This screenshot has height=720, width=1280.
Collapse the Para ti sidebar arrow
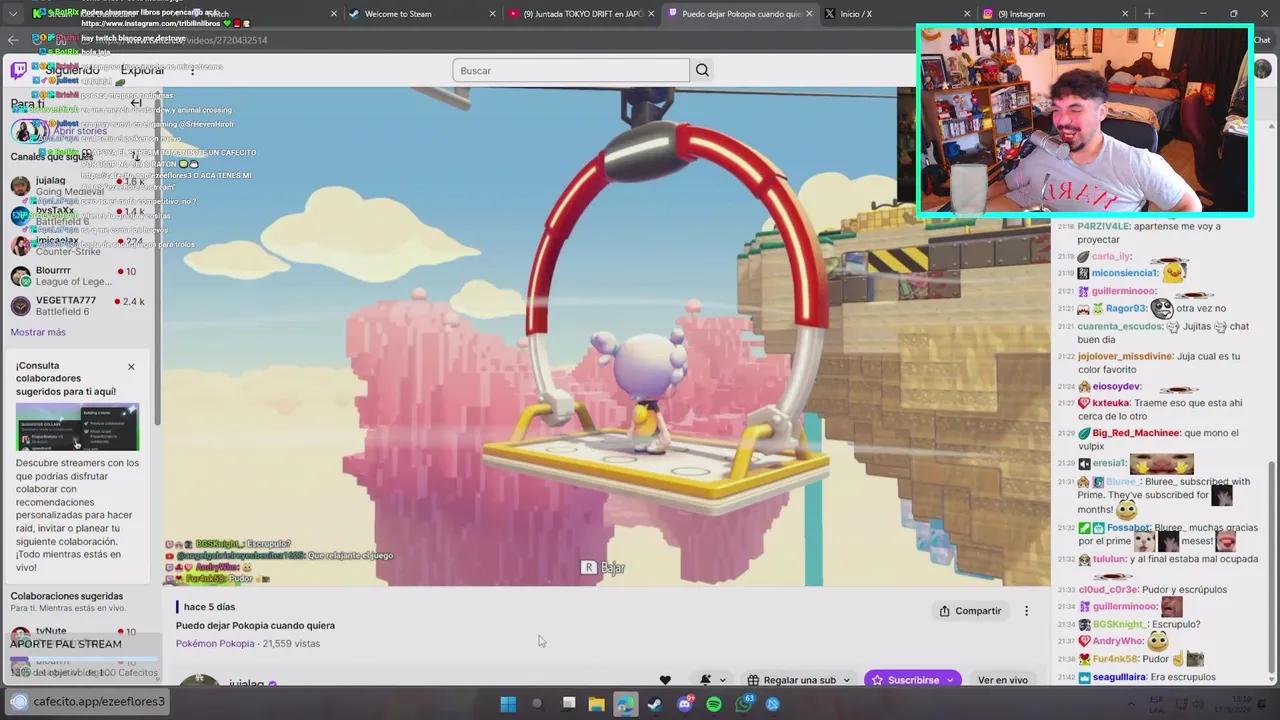pyautogui.click(x=136, y=103)
